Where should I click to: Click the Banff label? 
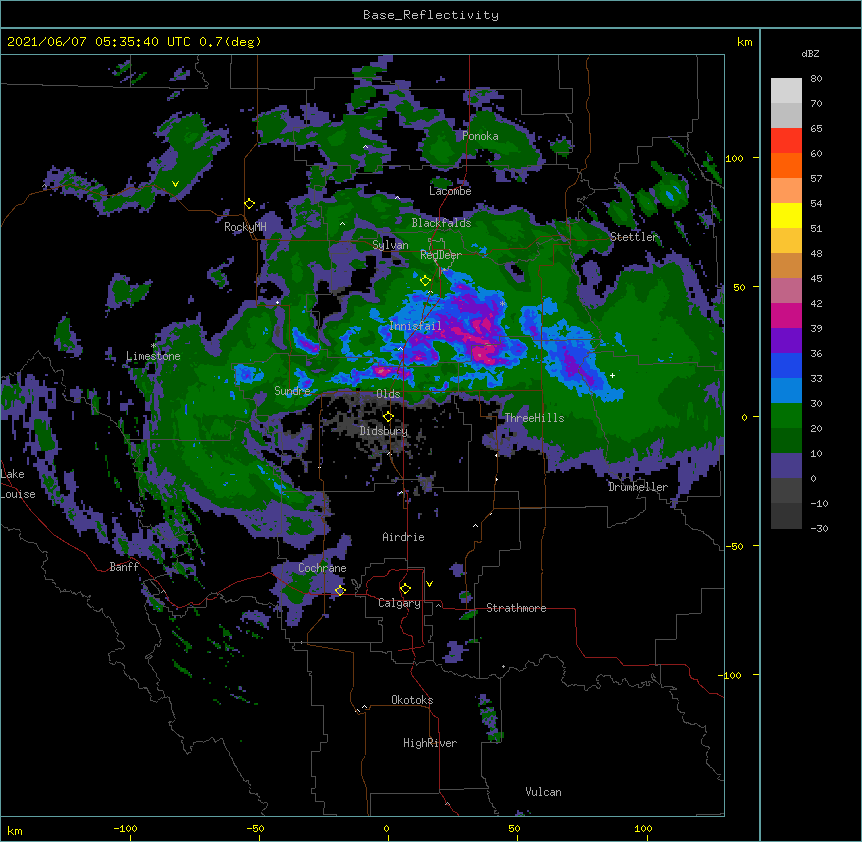coord(124,567)
